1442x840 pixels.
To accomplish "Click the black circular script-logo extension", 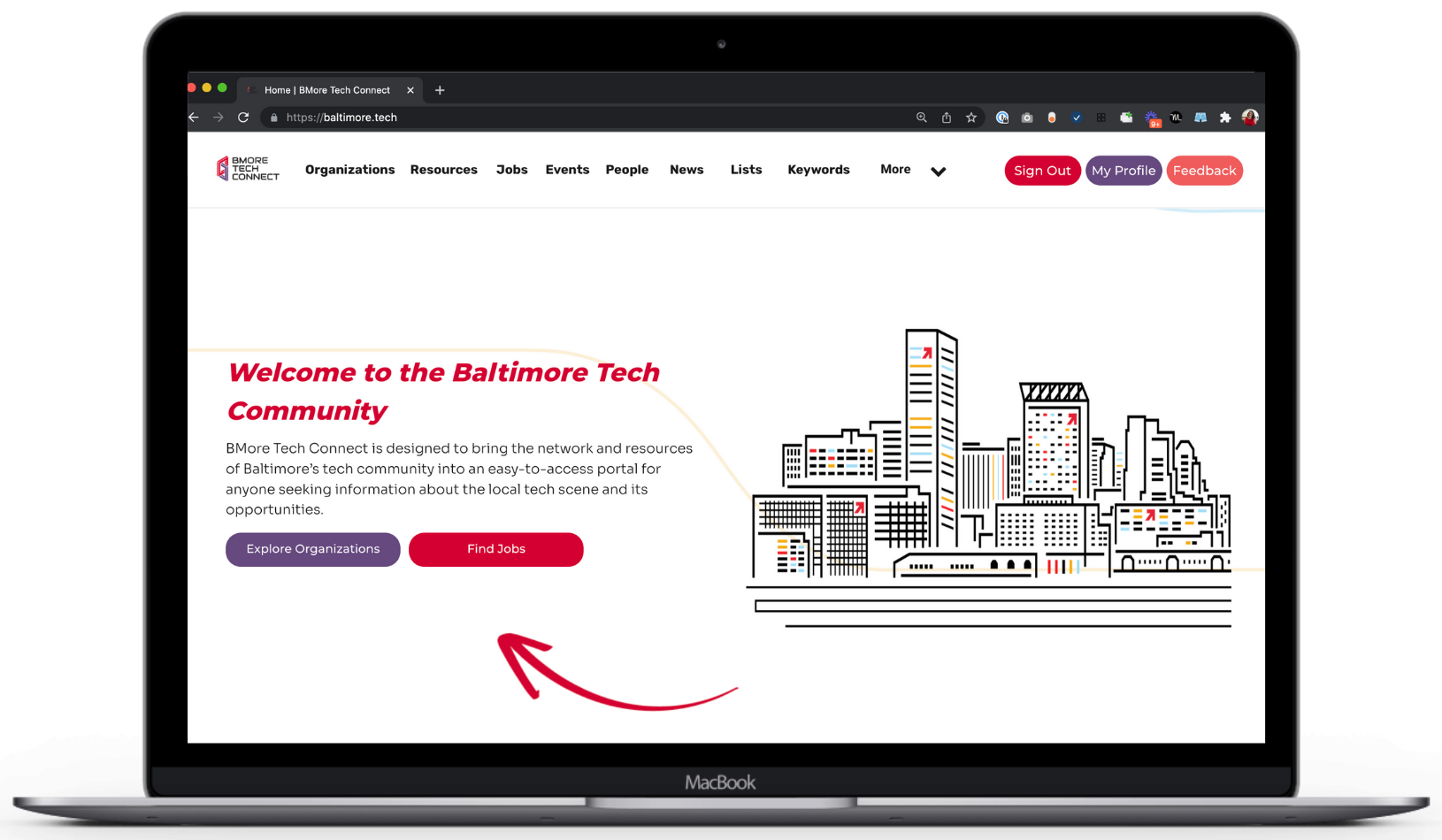I will tap(1176, 117).
